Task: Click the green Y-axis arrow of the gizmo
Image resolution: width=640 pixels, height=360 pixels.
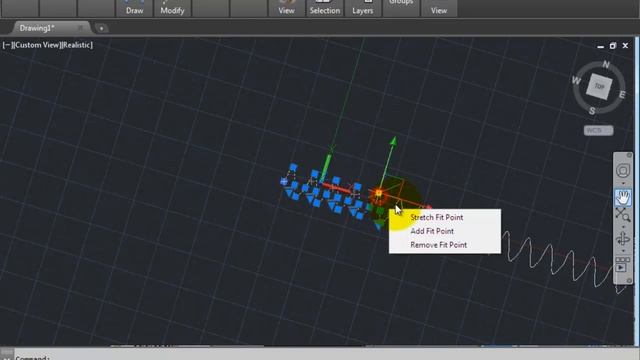Action: pyautogui.click(x=393, y=141)
